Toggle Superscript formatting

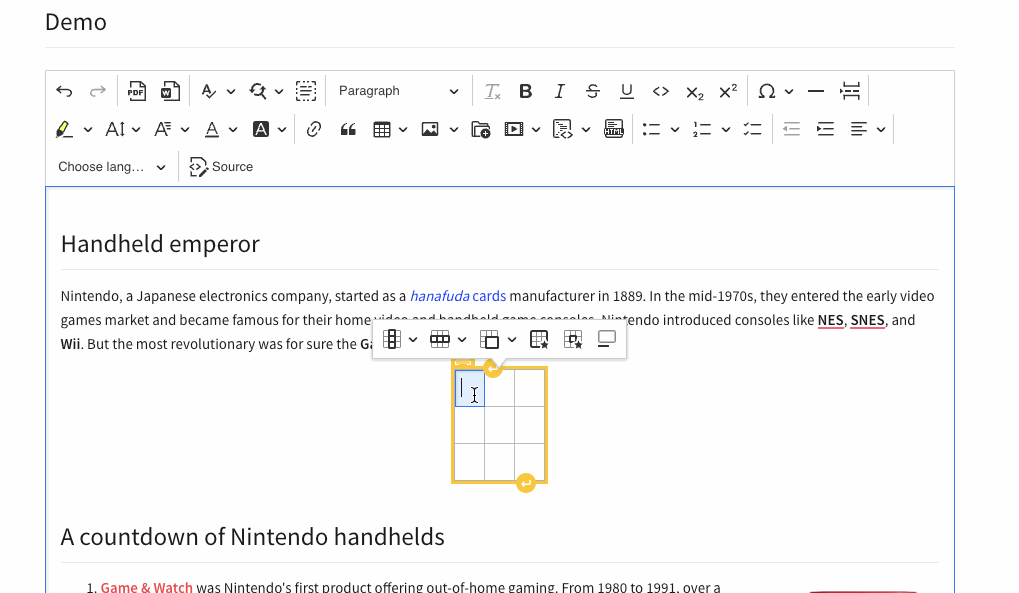[728, 91]
